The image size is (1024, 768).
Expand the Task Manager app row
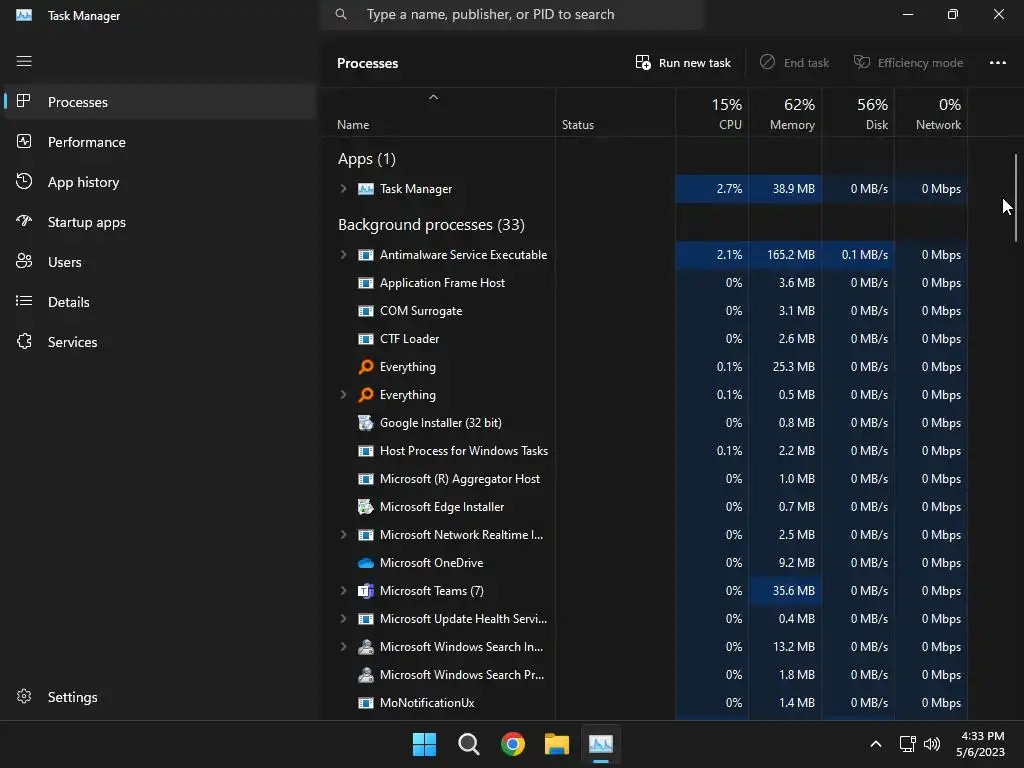coord(344,189)
